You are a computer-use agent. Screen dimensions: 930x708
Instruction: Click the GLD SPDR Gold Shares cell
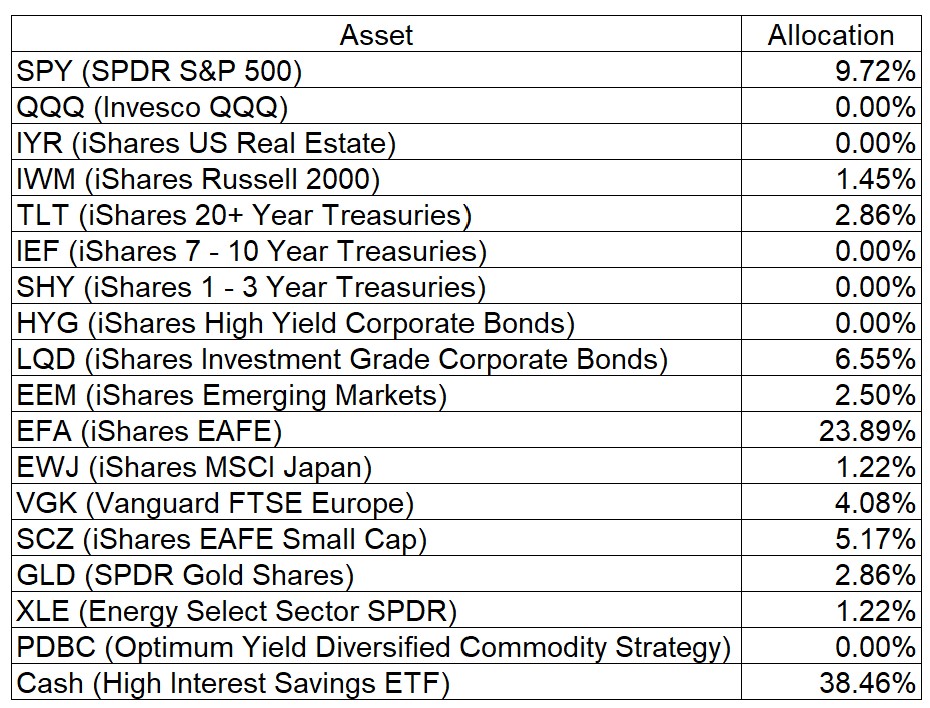click(186, 575)
